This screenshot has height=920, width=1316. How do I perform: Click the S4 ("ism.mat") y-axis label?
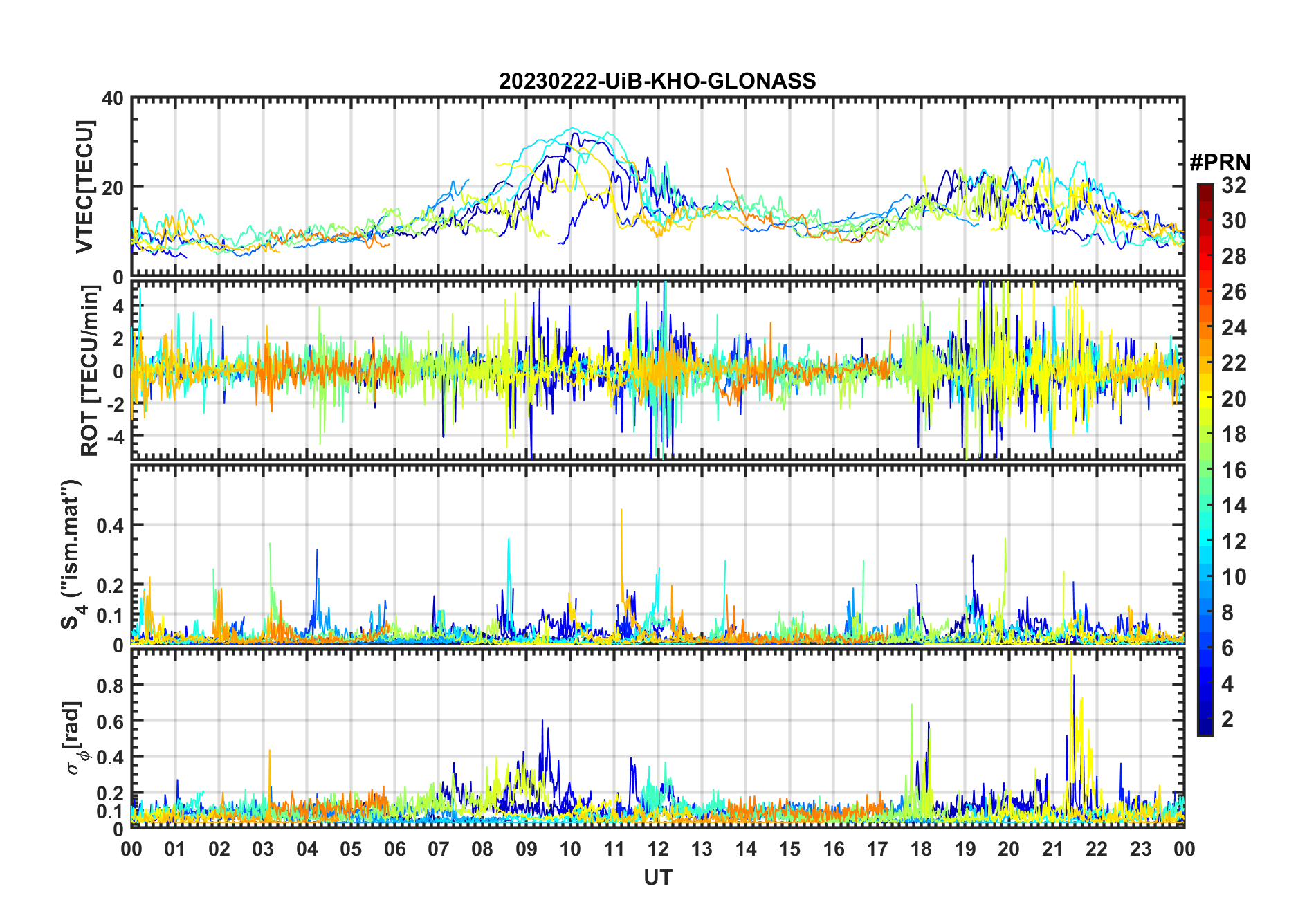pos(72,554)
